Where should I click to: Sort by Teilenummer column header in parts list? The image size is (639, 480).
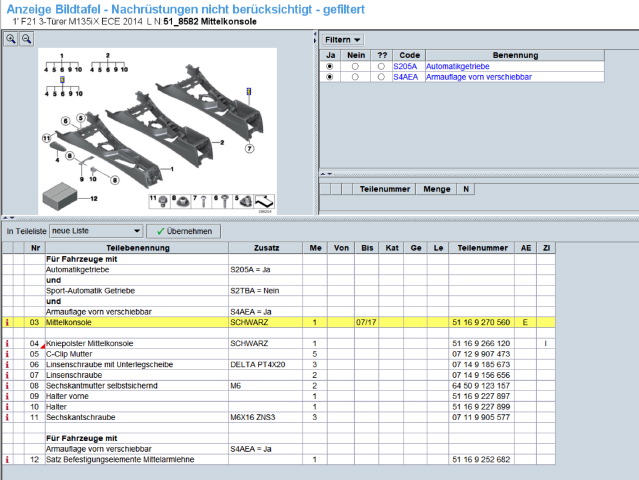(482, 248)
